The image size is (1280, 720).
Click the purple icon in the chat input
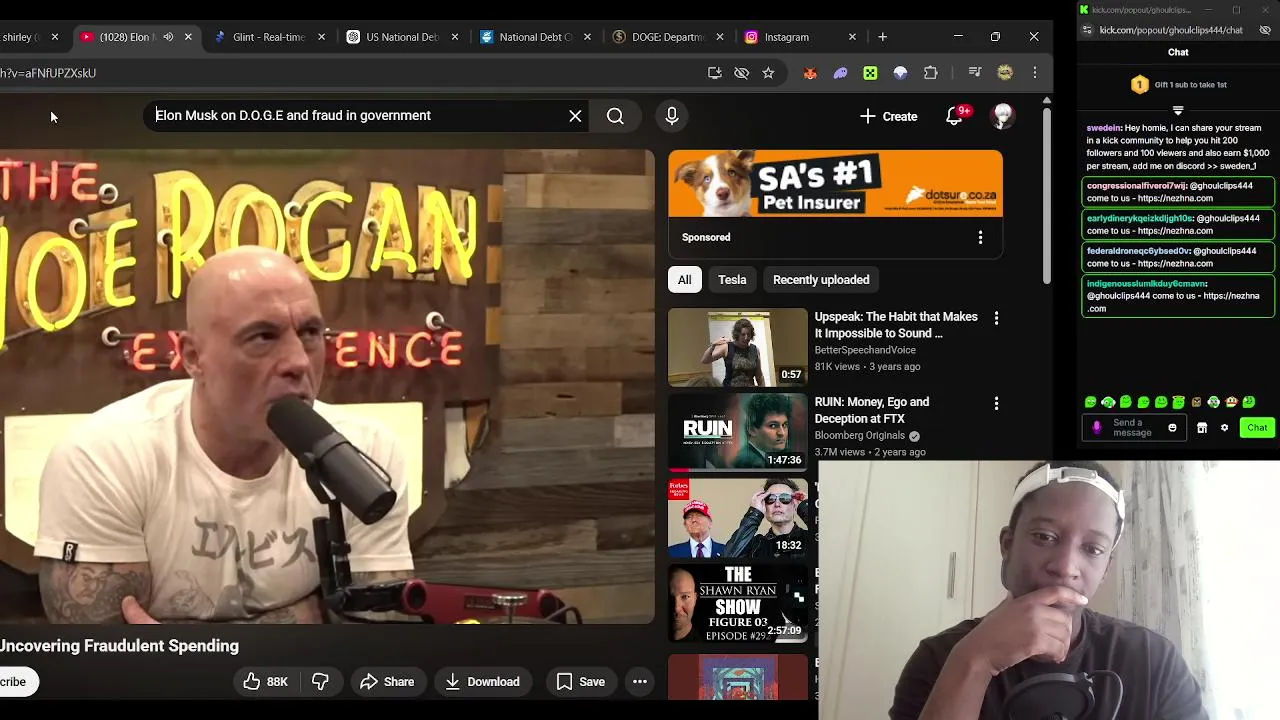coord(1097,428)
